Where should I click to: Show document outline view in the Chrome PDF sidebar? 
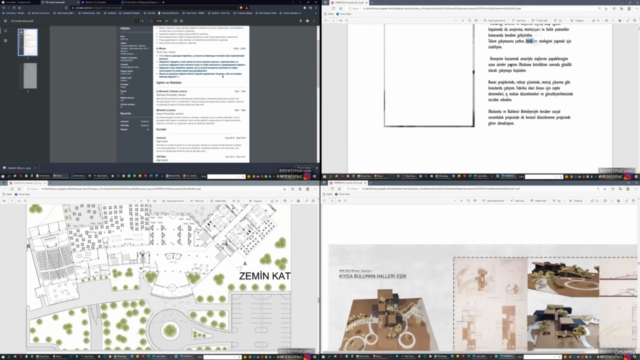5,40
